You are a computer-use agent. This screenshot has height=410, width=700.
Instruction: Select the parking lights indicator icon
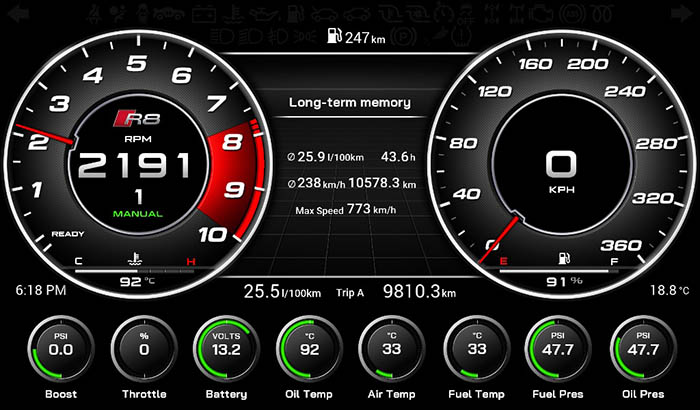tap(304, 36)
